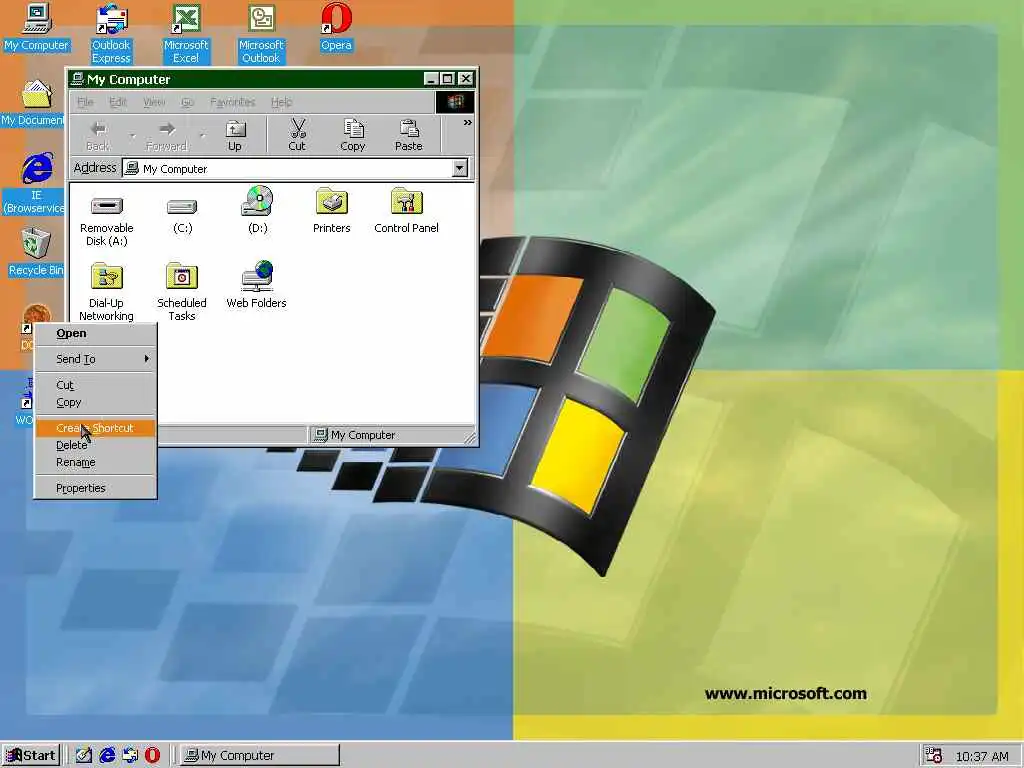1024x768 pixels.
Task: Open the Address bar dropdown arrow
Action: (x=460, y=168)
